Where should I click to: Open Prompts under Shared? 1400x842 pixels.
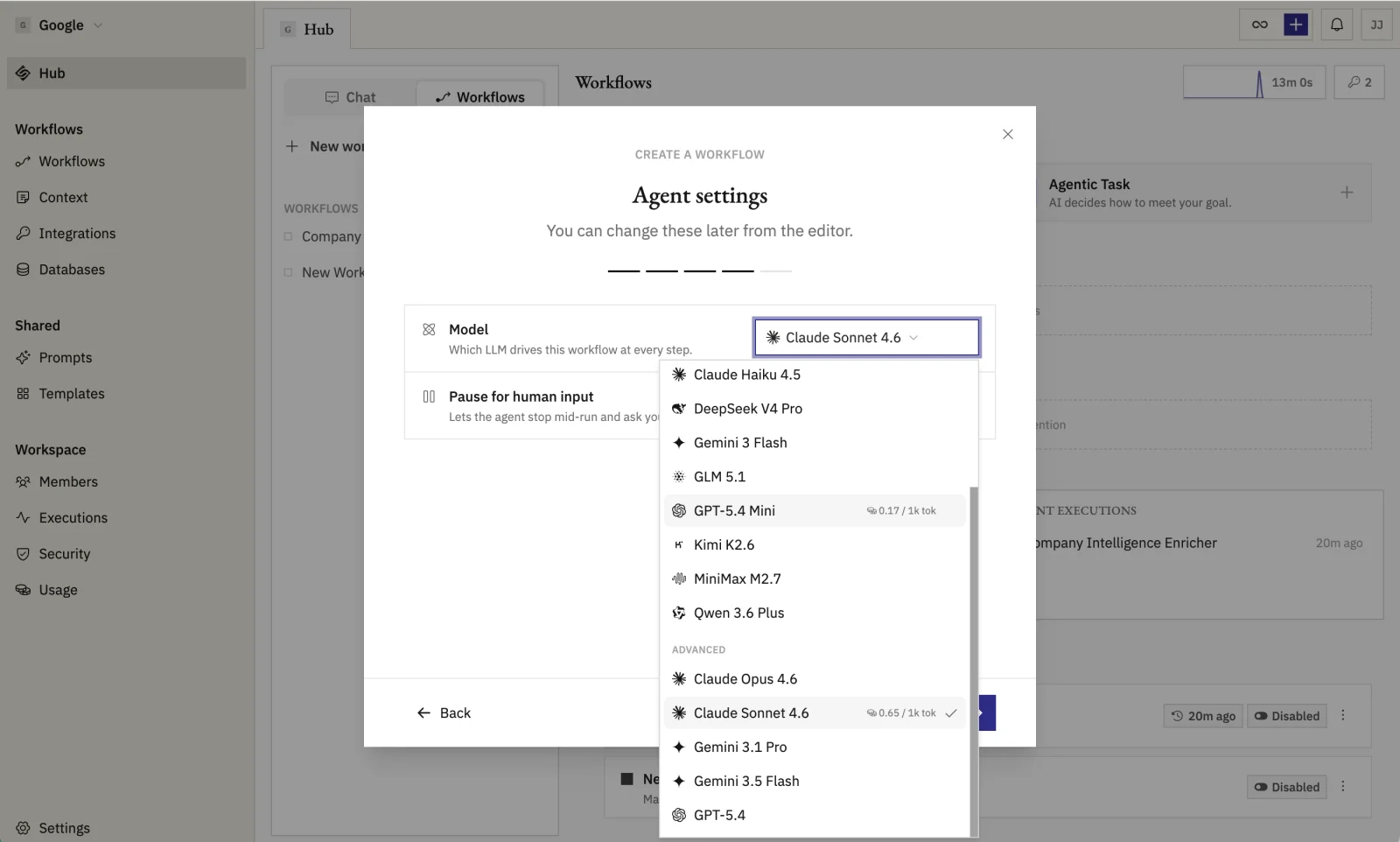127,358
